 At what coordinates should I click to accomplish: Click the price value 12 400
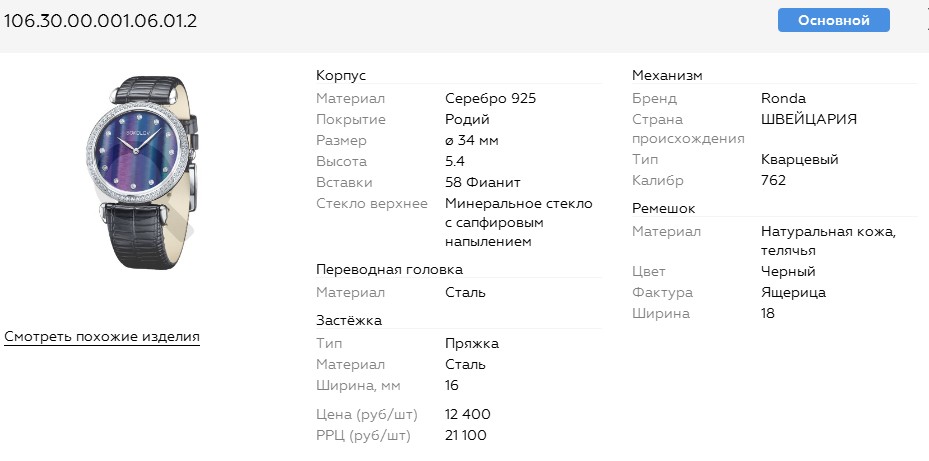[x=467, y=414]
